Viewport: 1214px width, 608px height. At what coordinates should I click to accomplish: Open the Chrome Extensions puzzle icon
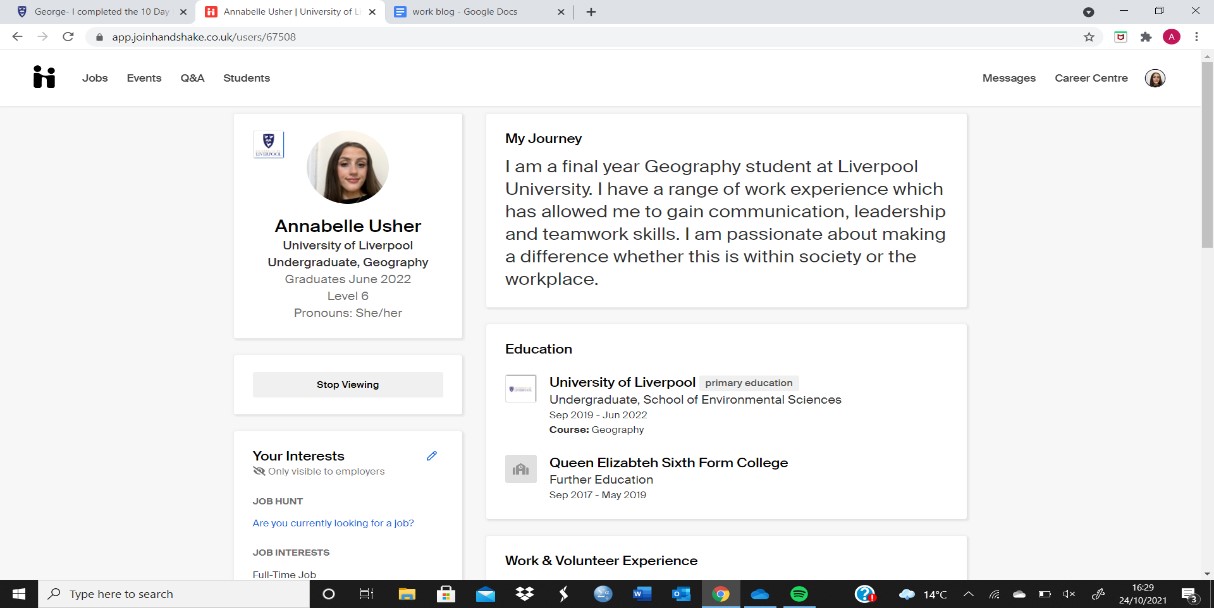1146,37
